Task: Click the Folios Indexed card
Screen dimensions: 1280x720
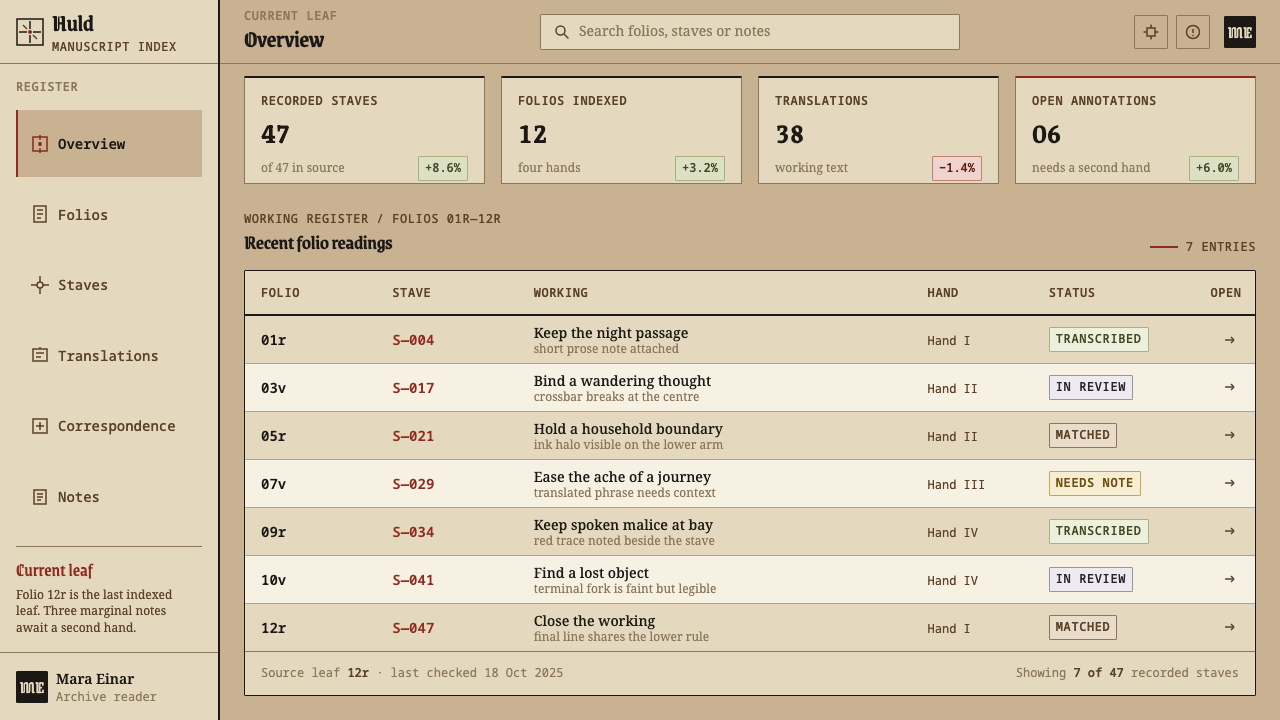Action: (621, 130)
